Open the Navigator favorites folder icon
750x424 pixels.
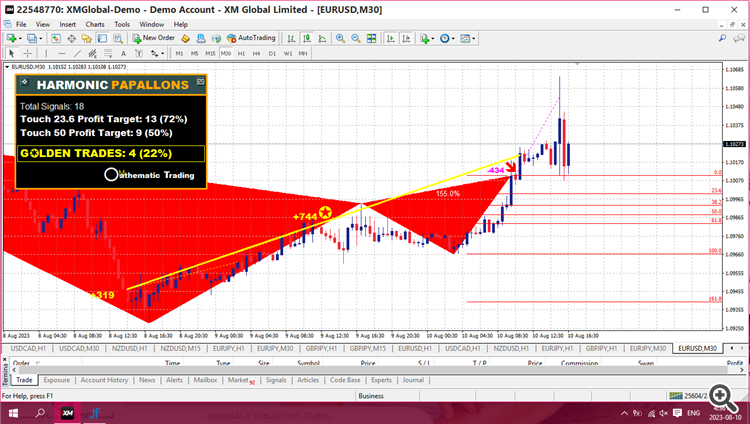click(x=87, y=38)
